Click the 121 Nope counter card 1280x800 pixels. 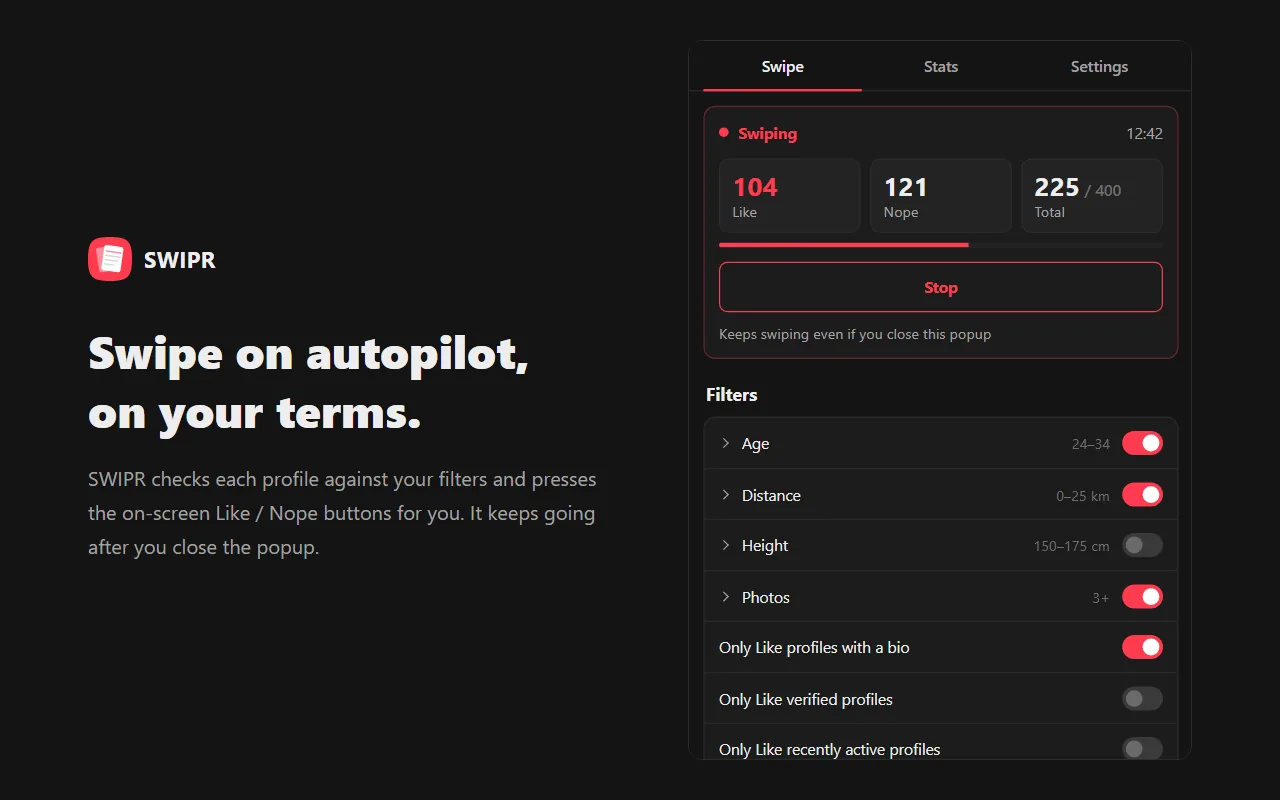[941, 196]
